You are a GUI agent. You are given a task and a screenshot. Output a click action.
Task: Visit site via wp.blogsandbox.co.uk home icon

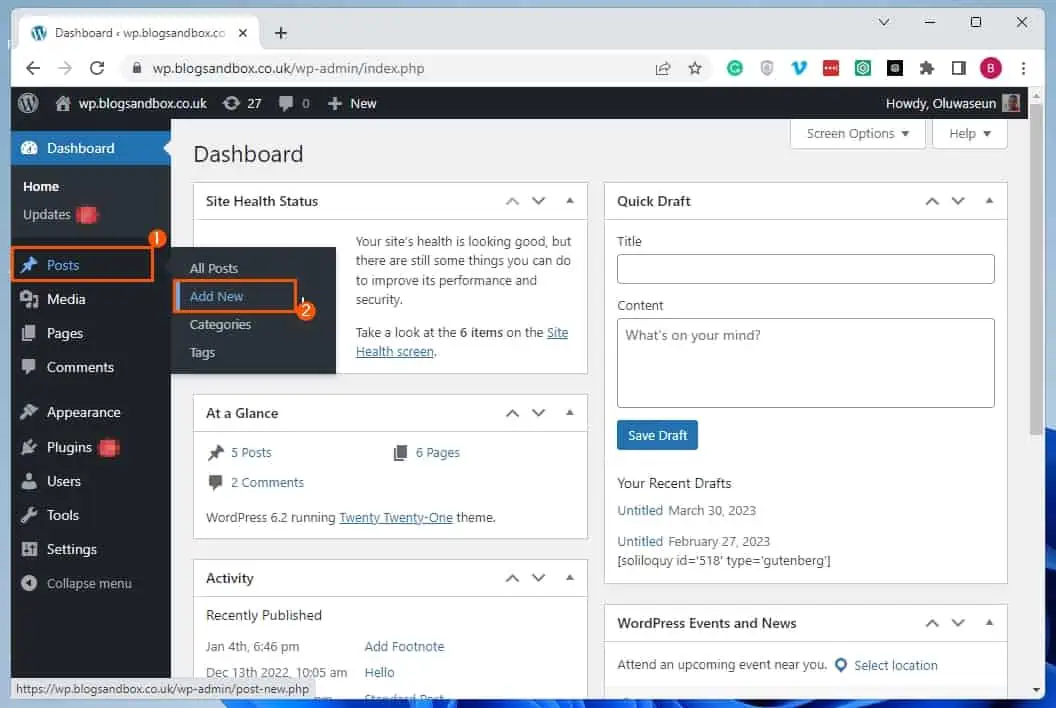63,103
